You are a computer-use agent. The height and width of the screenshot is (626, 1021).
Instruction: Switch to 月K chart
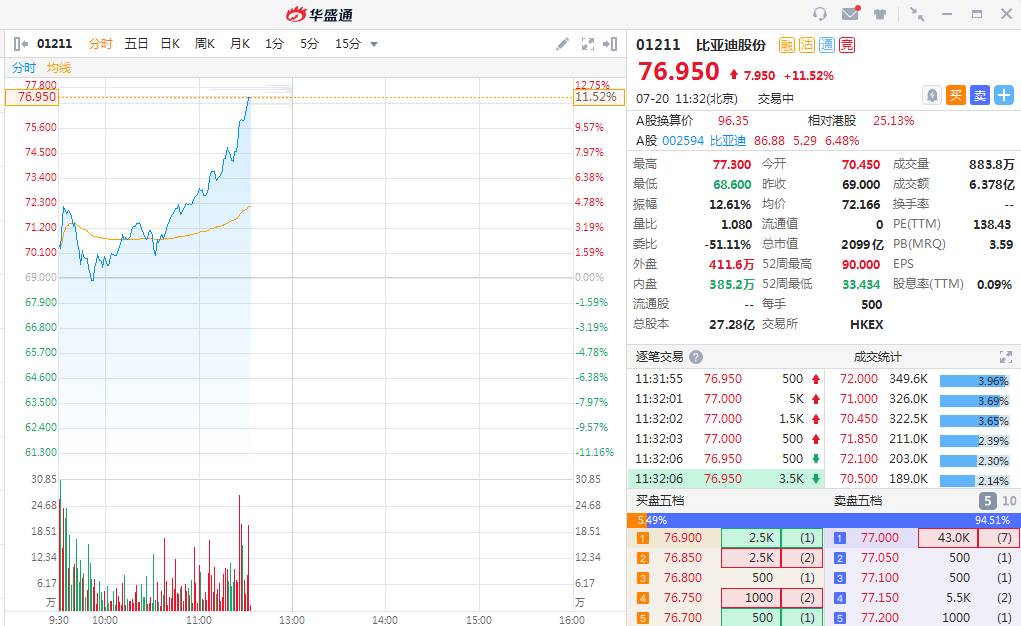click(x=240, y=44)
